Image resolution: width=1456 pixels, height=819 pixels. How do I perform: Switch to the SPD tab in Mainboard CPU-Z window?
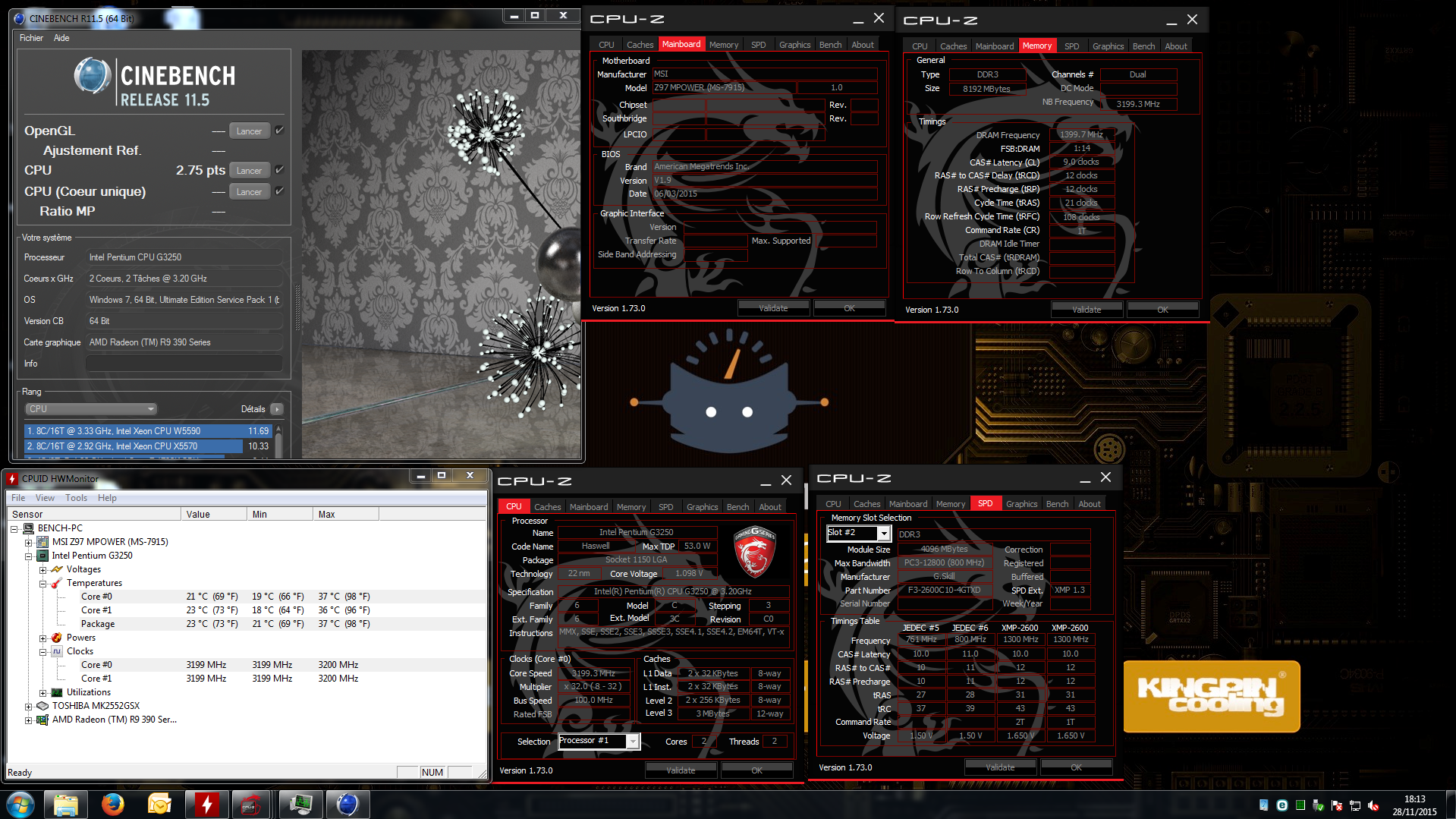(758, 45)
